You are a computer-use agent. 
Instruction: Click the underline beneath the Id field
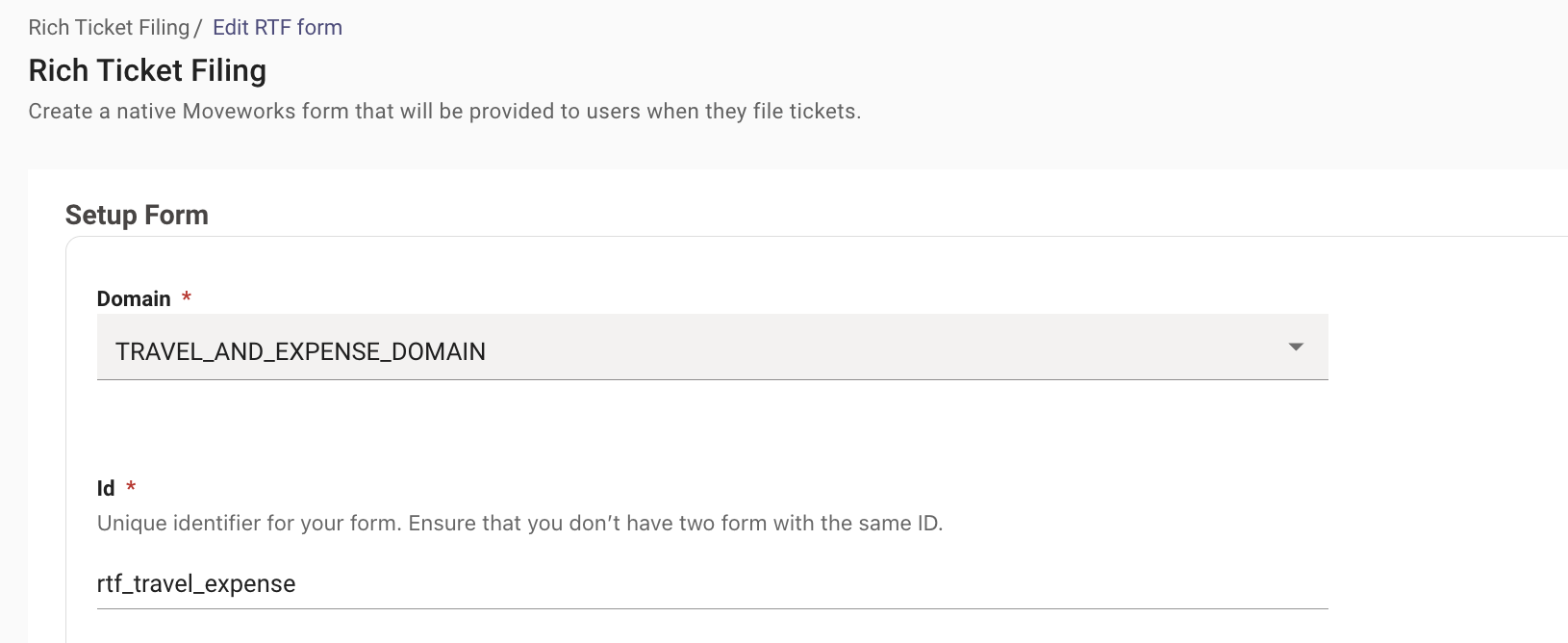pos(712,608)
